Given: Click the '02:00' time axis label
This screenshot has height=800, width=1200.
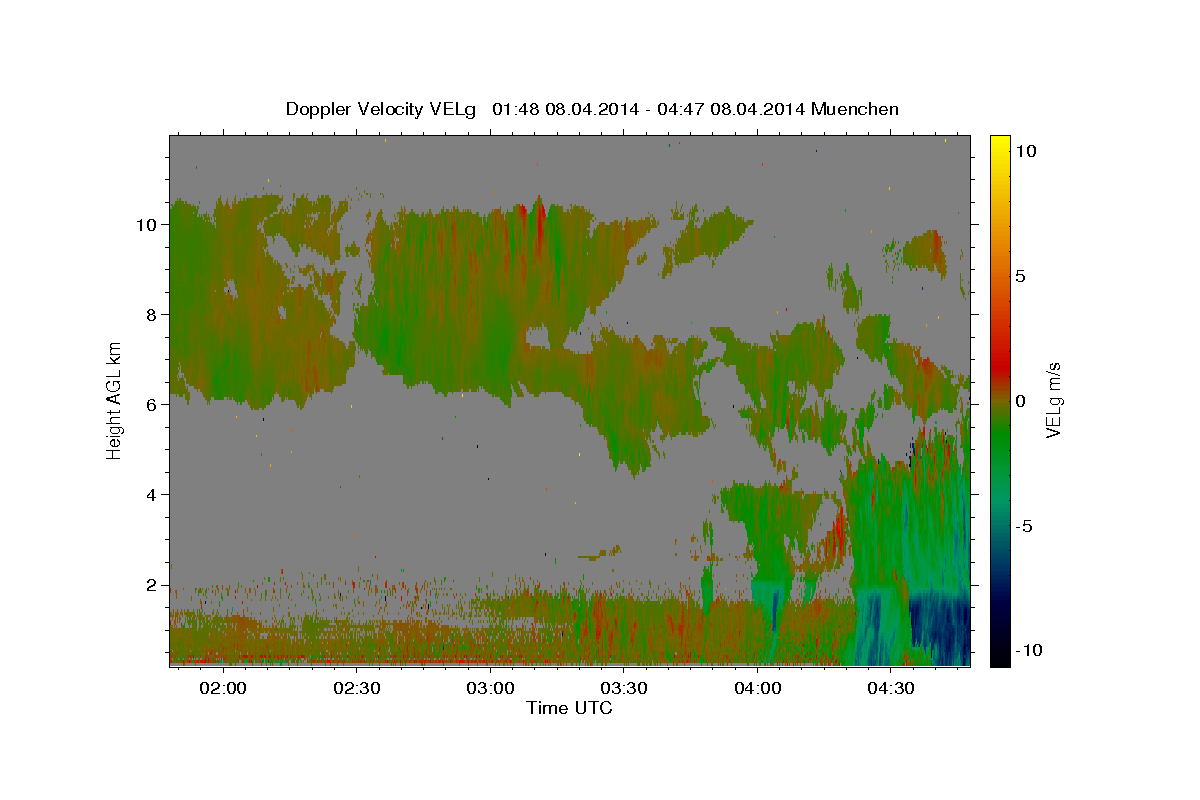Looking at the screenshot, I should click(x=222, y=689).
